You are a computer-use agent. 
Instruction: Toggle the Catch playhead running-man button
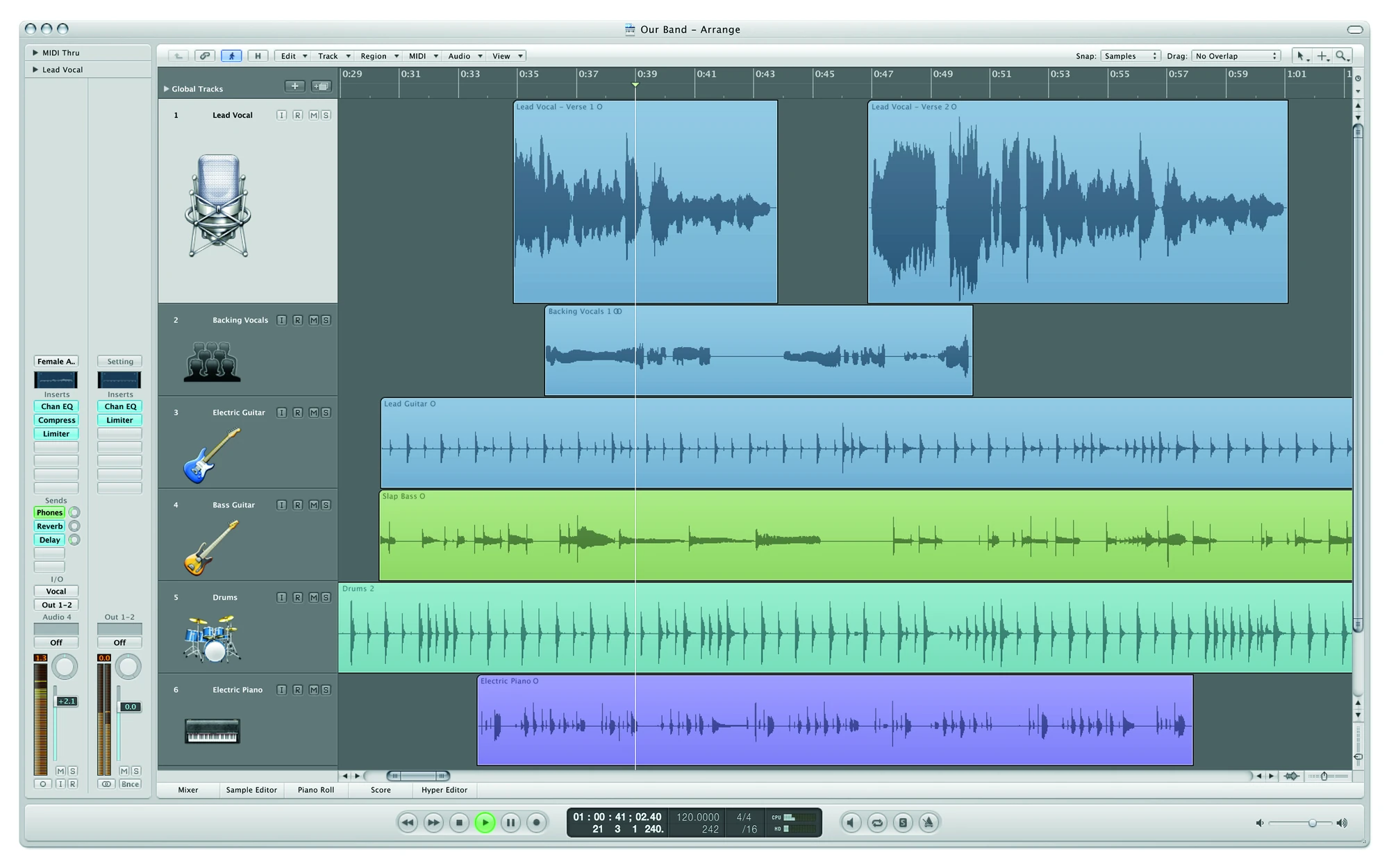231,56
